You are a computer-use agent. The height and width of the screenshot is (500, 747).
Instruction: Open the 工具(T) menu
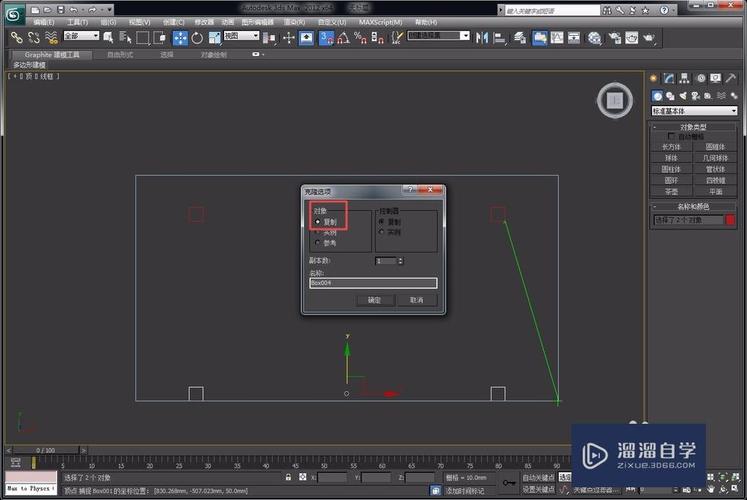pos(77,22)
